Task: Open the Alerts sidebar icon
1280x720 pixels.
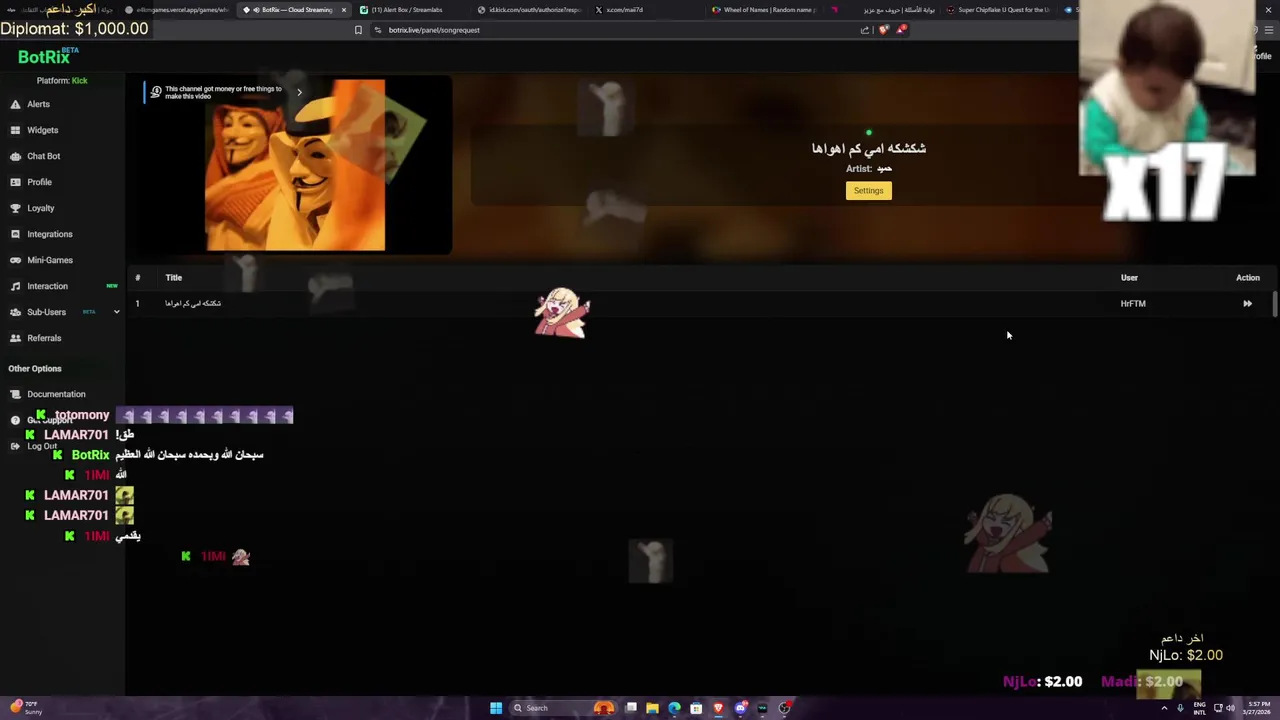Action: coord(15,104)
